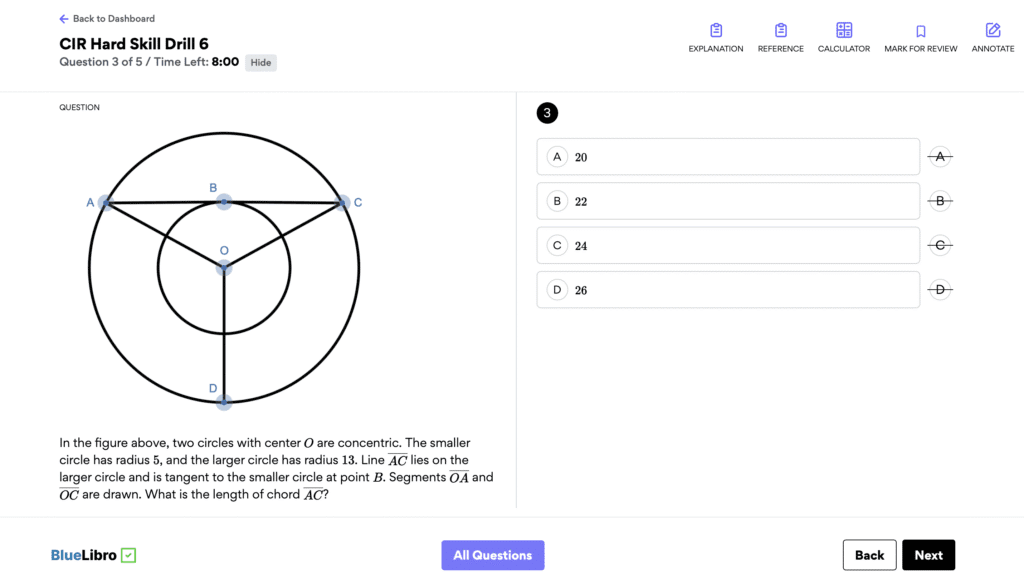Activate the Annotate pencil tool
Screen dimensions: 1024x585
click(x=992, y=31)
